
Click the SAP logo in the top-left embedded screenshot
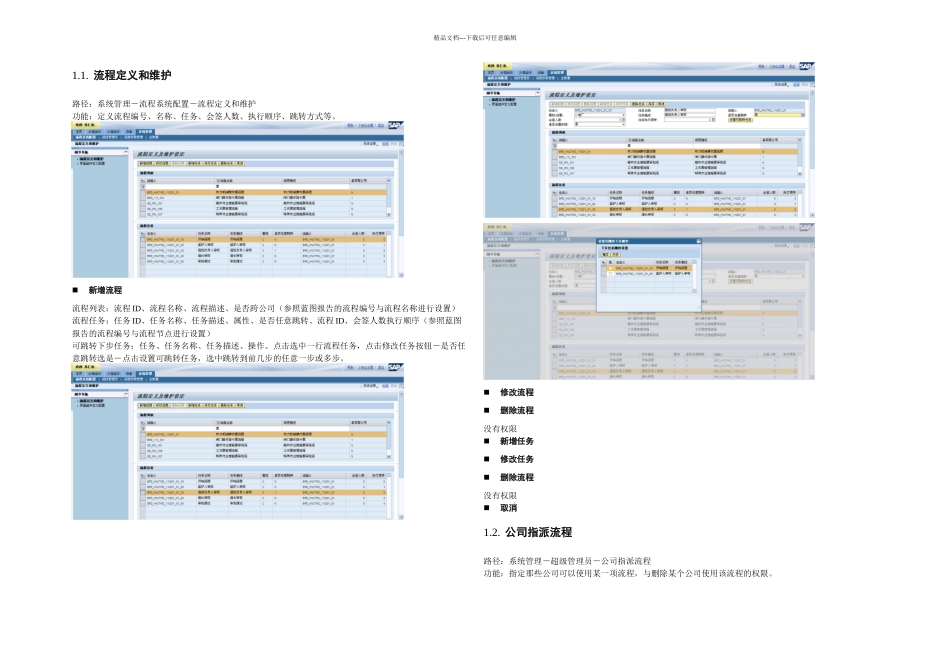[x=395, y=125]
